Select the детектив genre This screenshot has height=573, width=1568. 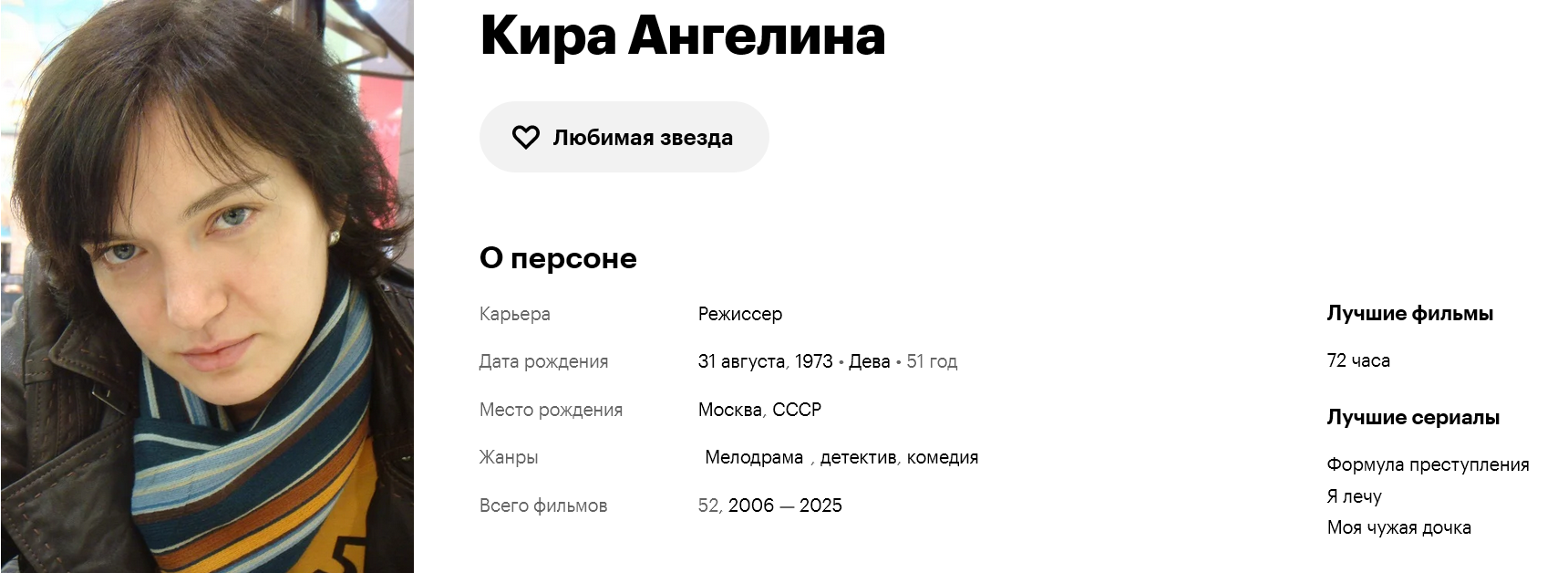tap(858, 457)
